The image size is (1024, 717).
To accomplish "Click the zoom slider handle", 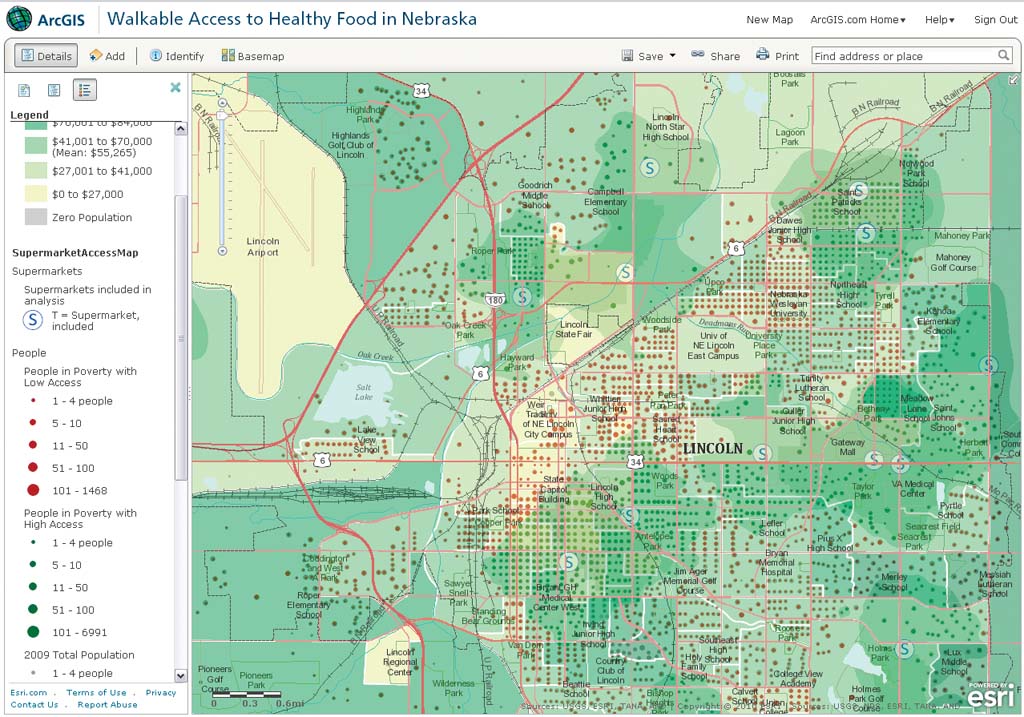I will click(222, 115).
